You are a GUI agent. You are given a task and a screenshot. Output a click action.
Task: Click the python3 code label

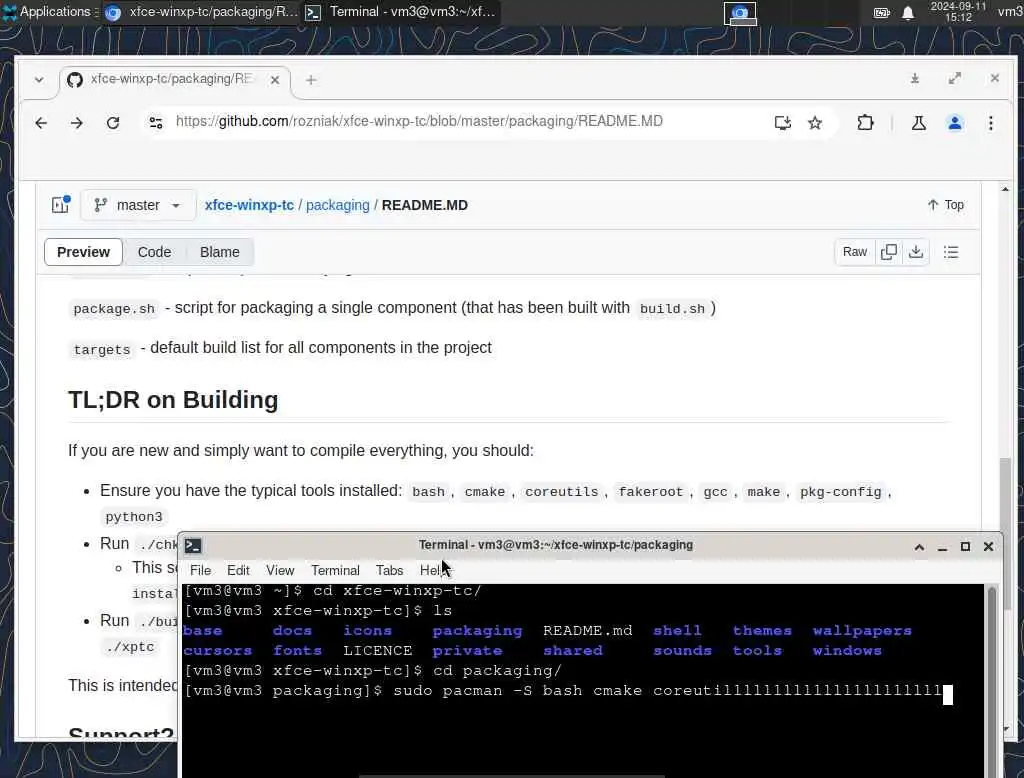pos(134,517)
